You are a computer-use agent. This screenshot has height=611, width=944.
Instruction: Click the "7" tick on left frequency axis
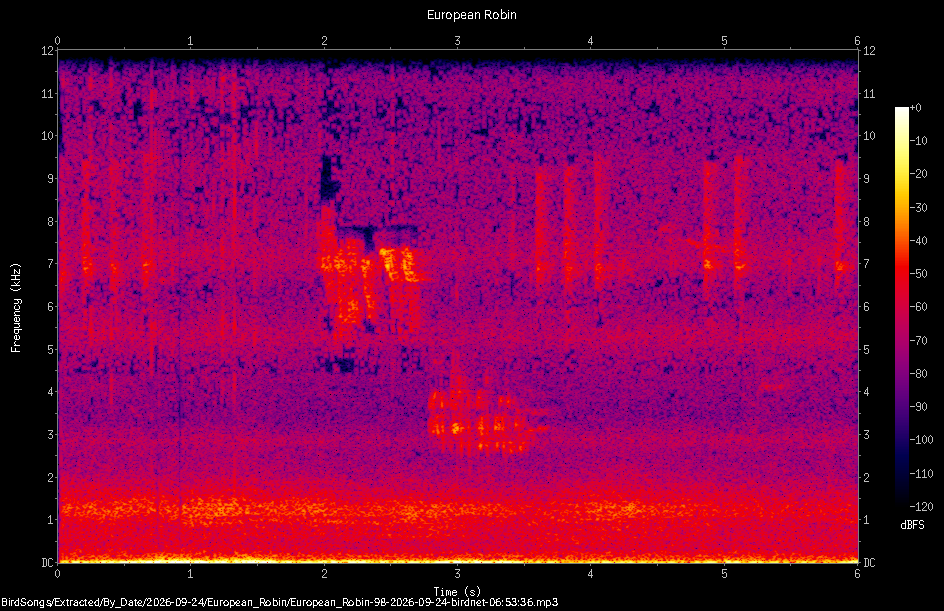(x=50, y=264)
